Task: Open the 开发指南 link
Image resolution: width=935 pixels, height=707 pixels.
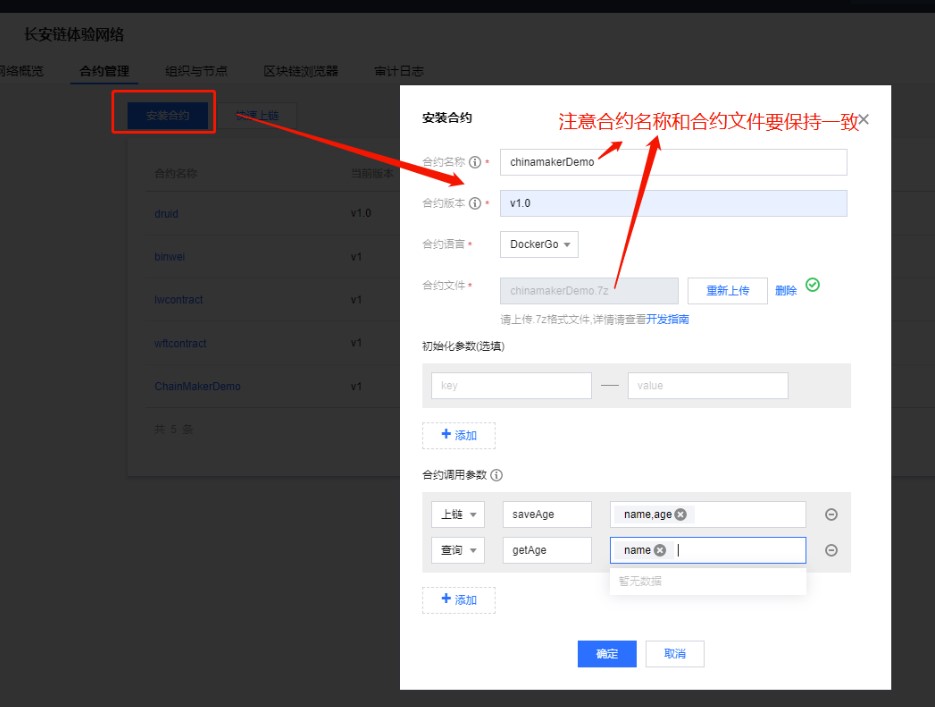Action: [667, 320]
